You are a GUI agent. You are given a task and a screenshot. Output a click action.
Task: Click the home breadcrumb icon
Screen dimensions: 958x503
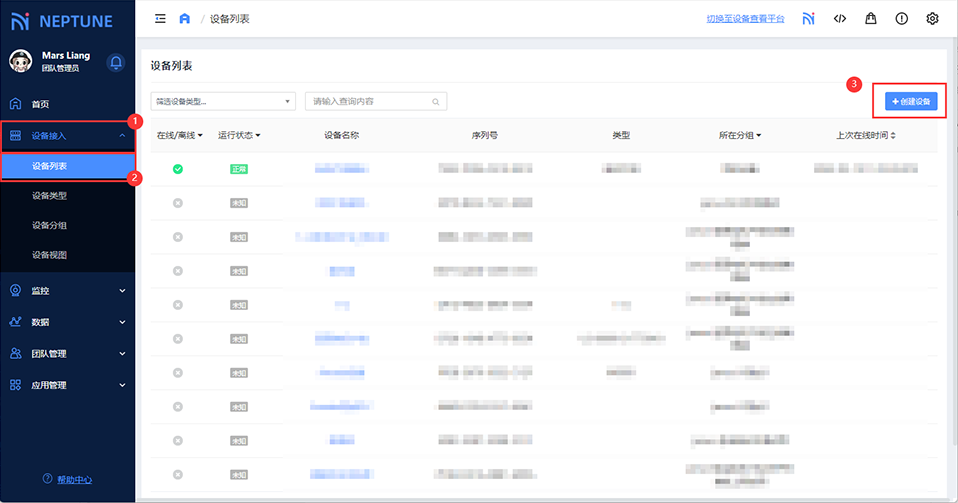click(x=184, y=18)
